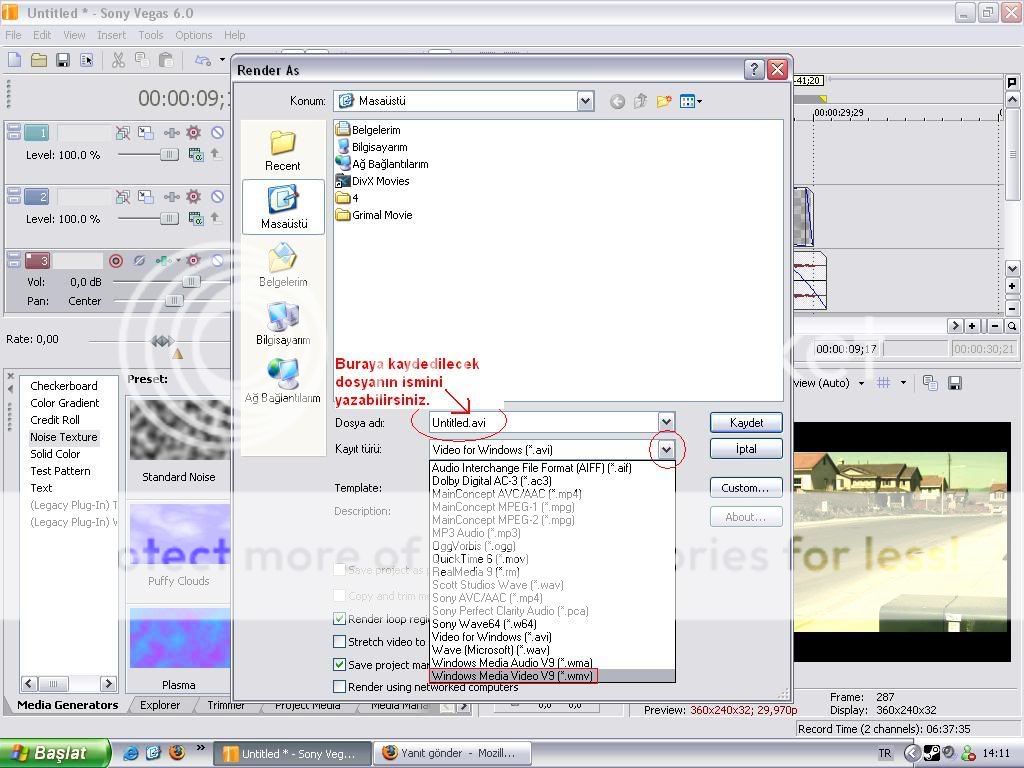Choose QuickTime 6 (*.mov) from the list
Image resolution: width=1024 pixels, height=768 pixels.
552,559
